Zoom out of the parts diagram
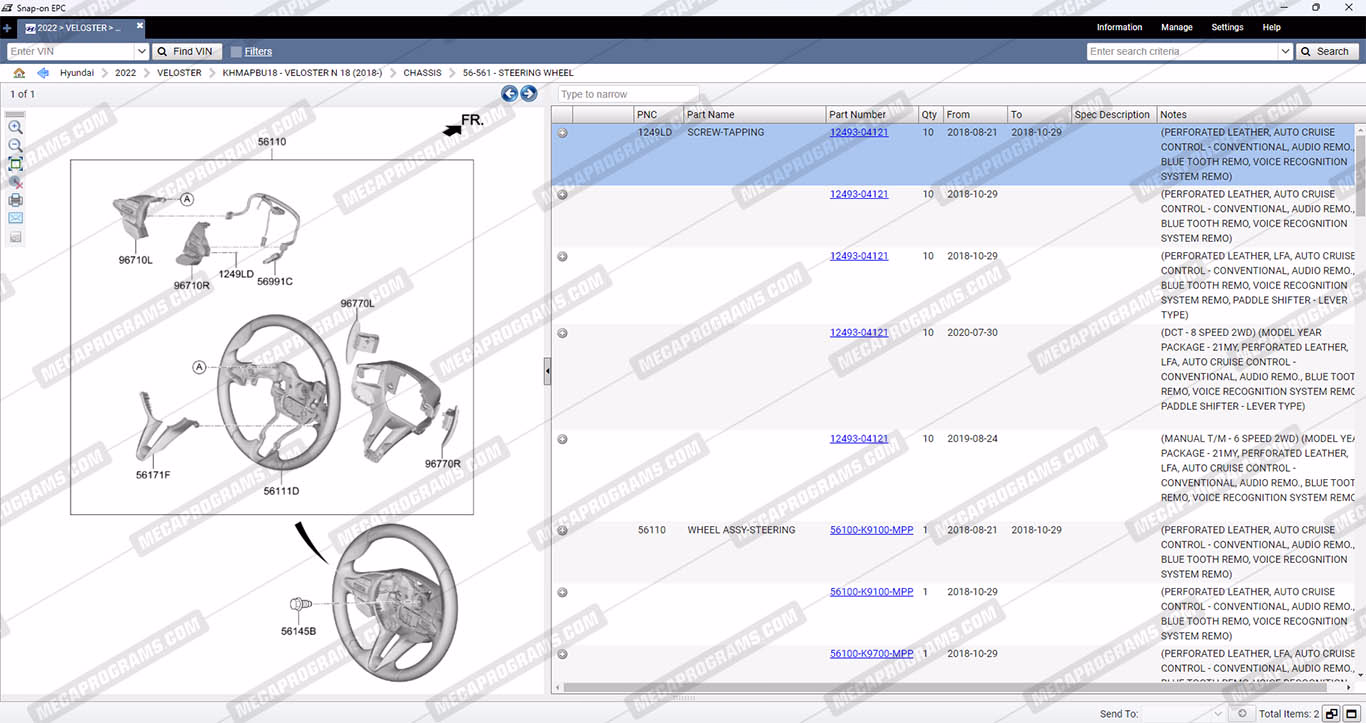 coord(15,145)
